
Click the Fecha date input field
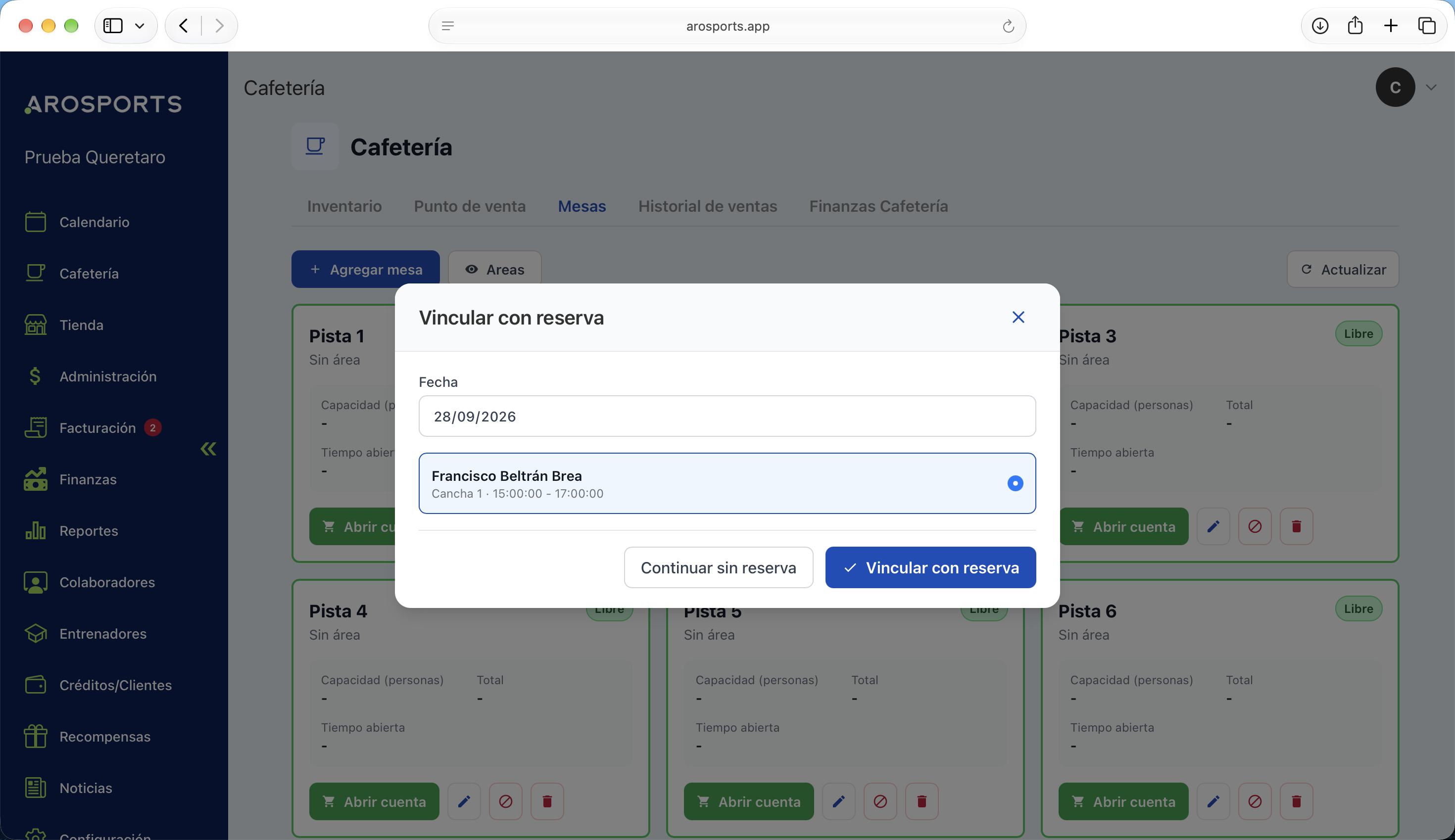[727, 416]
